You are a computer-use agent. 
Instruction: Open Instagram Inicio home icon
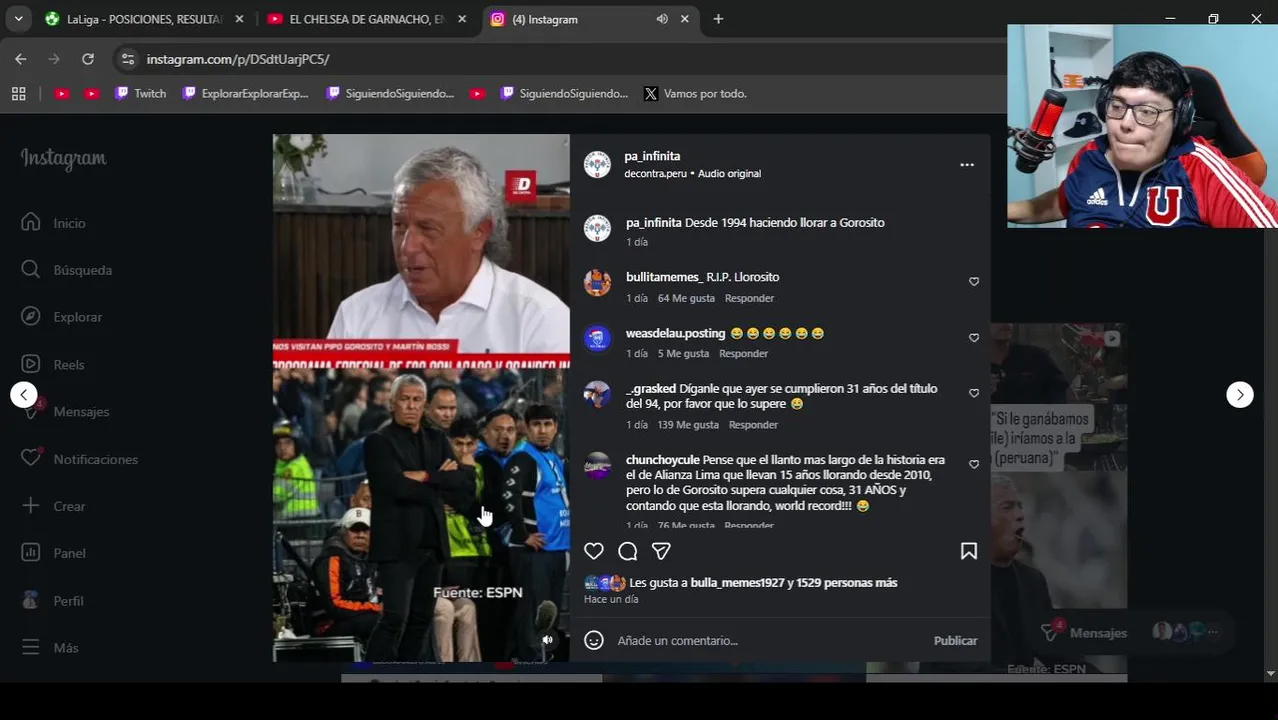(x=31, y=222)
